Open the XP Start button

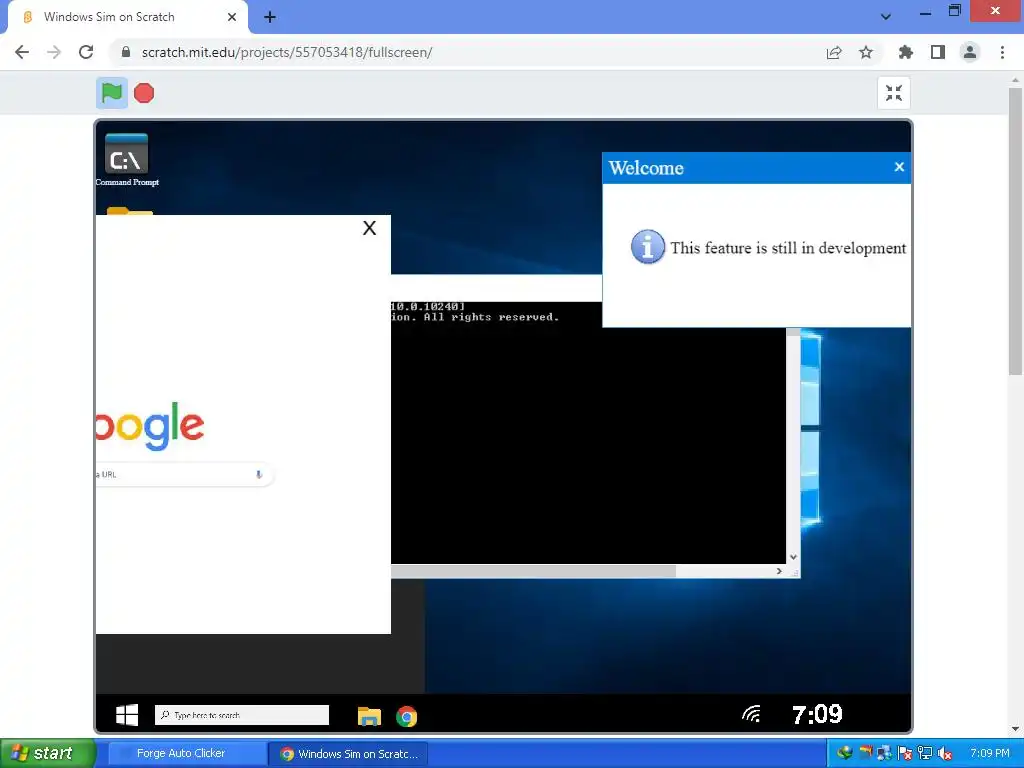pos(47,753)
